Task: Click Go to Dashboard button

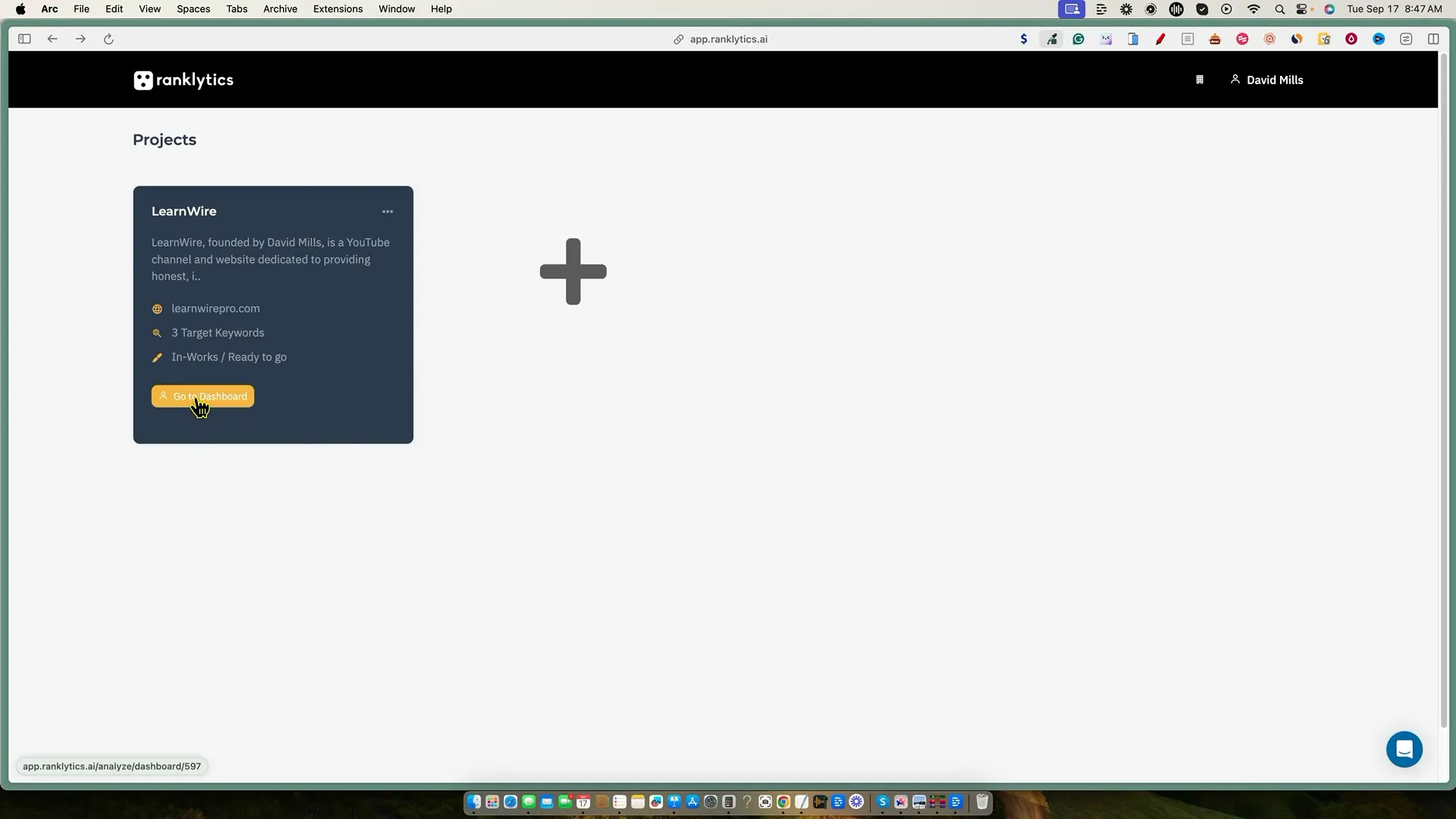Action: coord(202,397)
